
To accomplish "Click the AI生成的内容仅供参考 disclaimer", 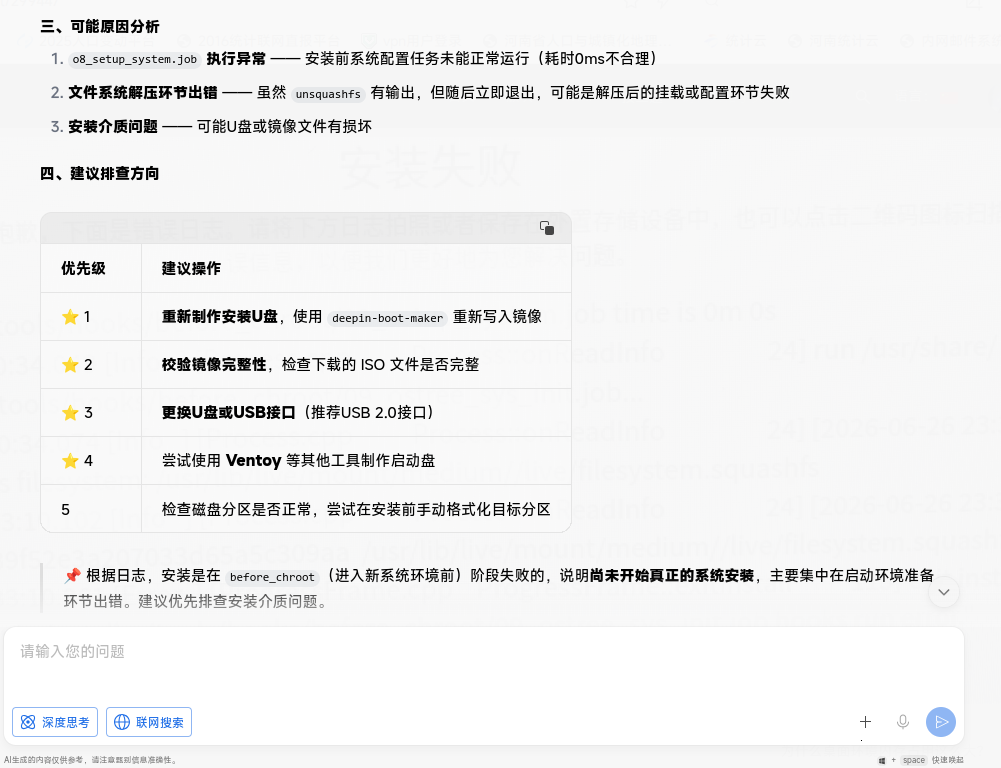I will click(x=89, y=760).
